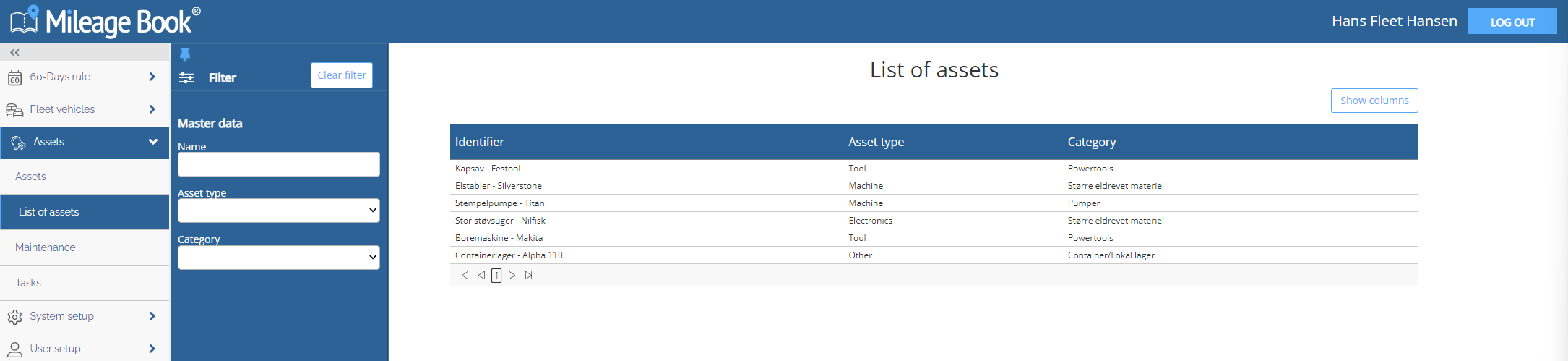Click the Mileage Book logo icon
The width and height of the screenshot is (1568, 361).
pos(25,20)
